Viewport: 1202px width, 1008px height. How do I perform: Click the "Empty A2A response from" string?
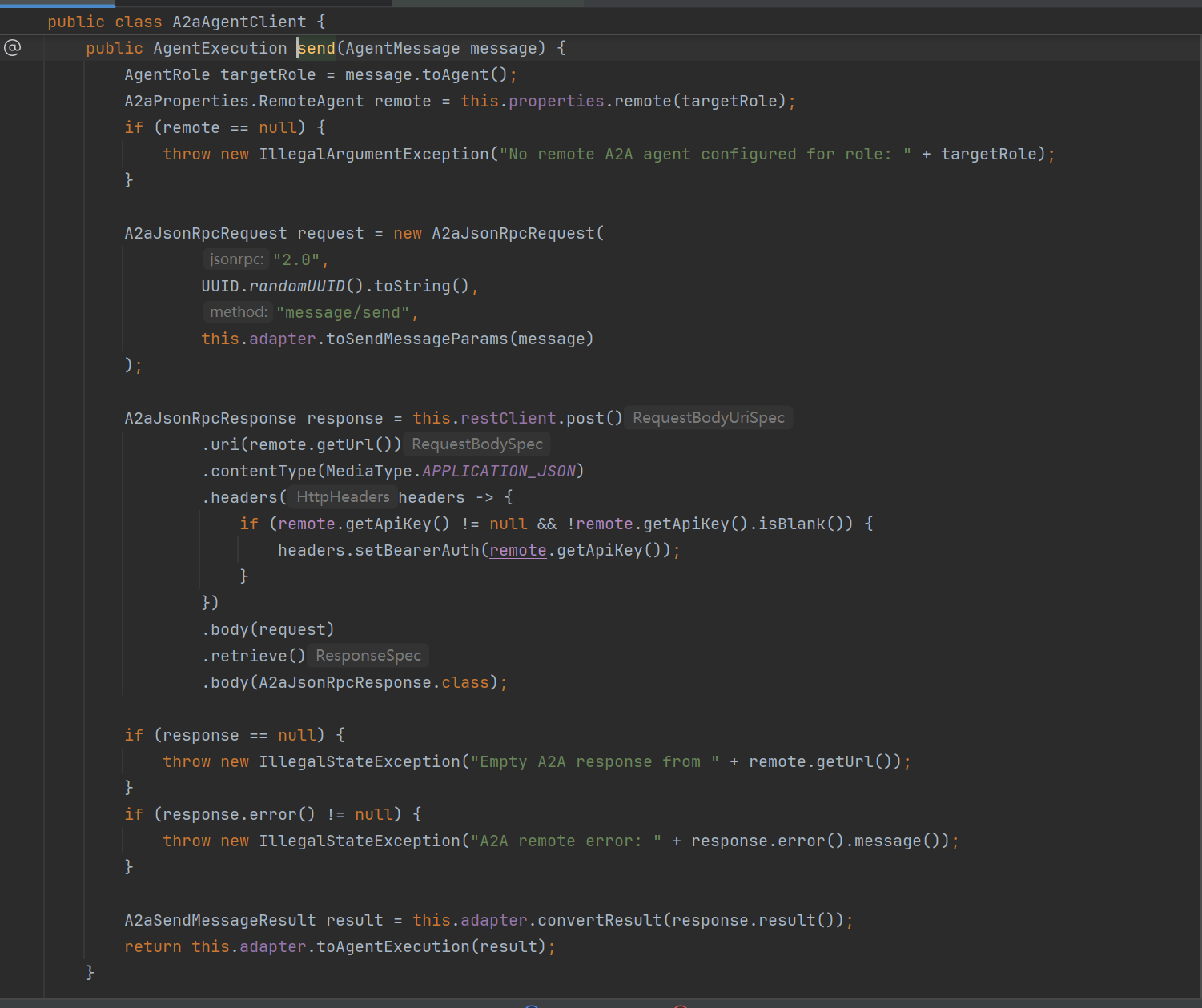pyautogui.click(x=595, y=761)
